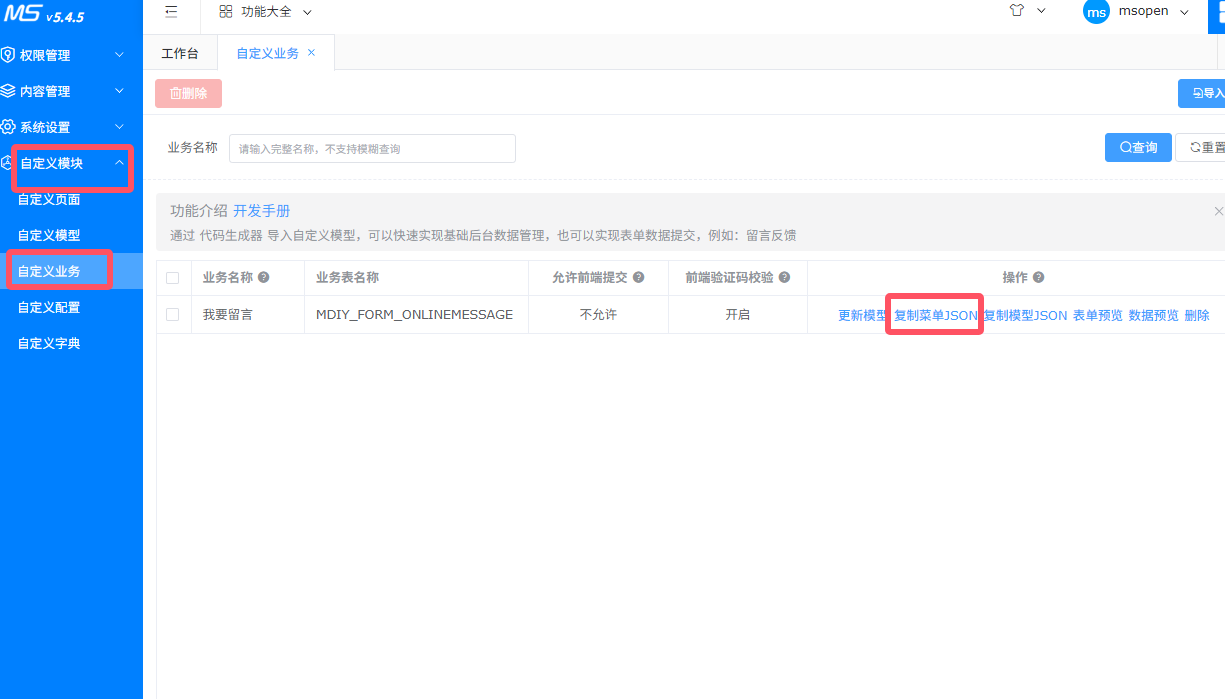1225x699 pixels.
Task: Click the theme shirt icon
Action: (x=1017, y=11)
